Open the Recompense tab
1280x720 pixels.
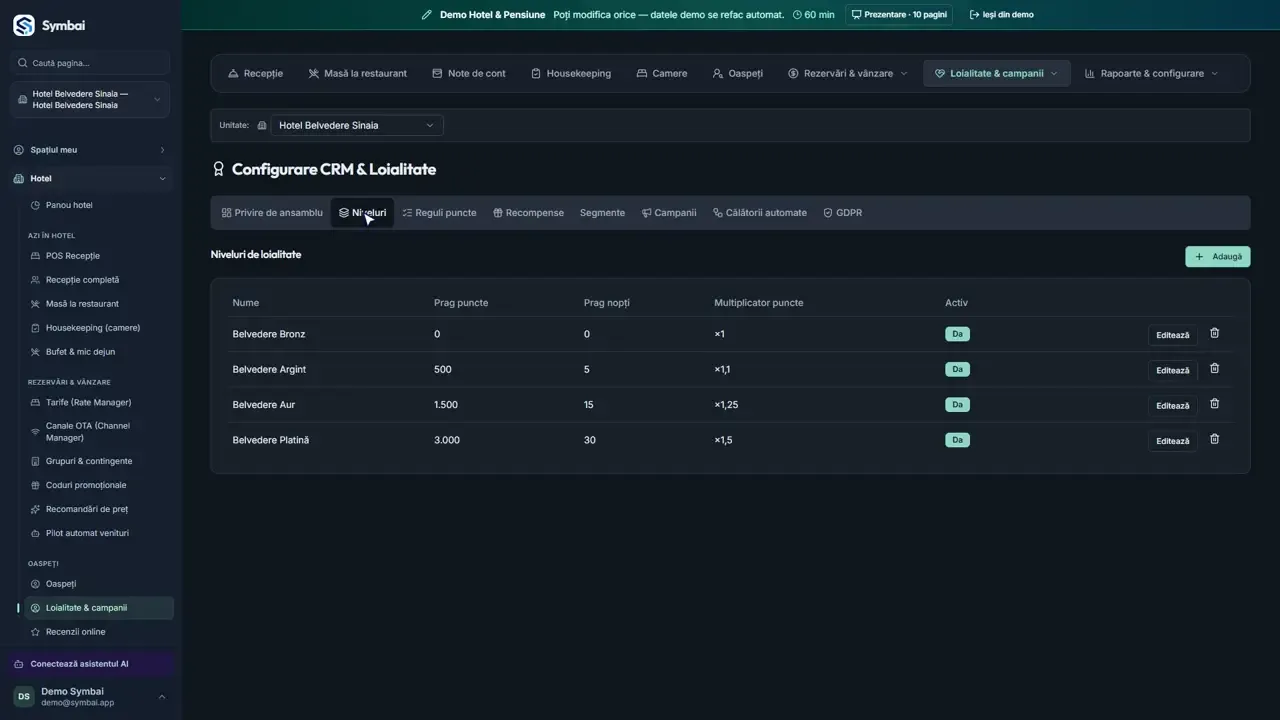point(528,213)
